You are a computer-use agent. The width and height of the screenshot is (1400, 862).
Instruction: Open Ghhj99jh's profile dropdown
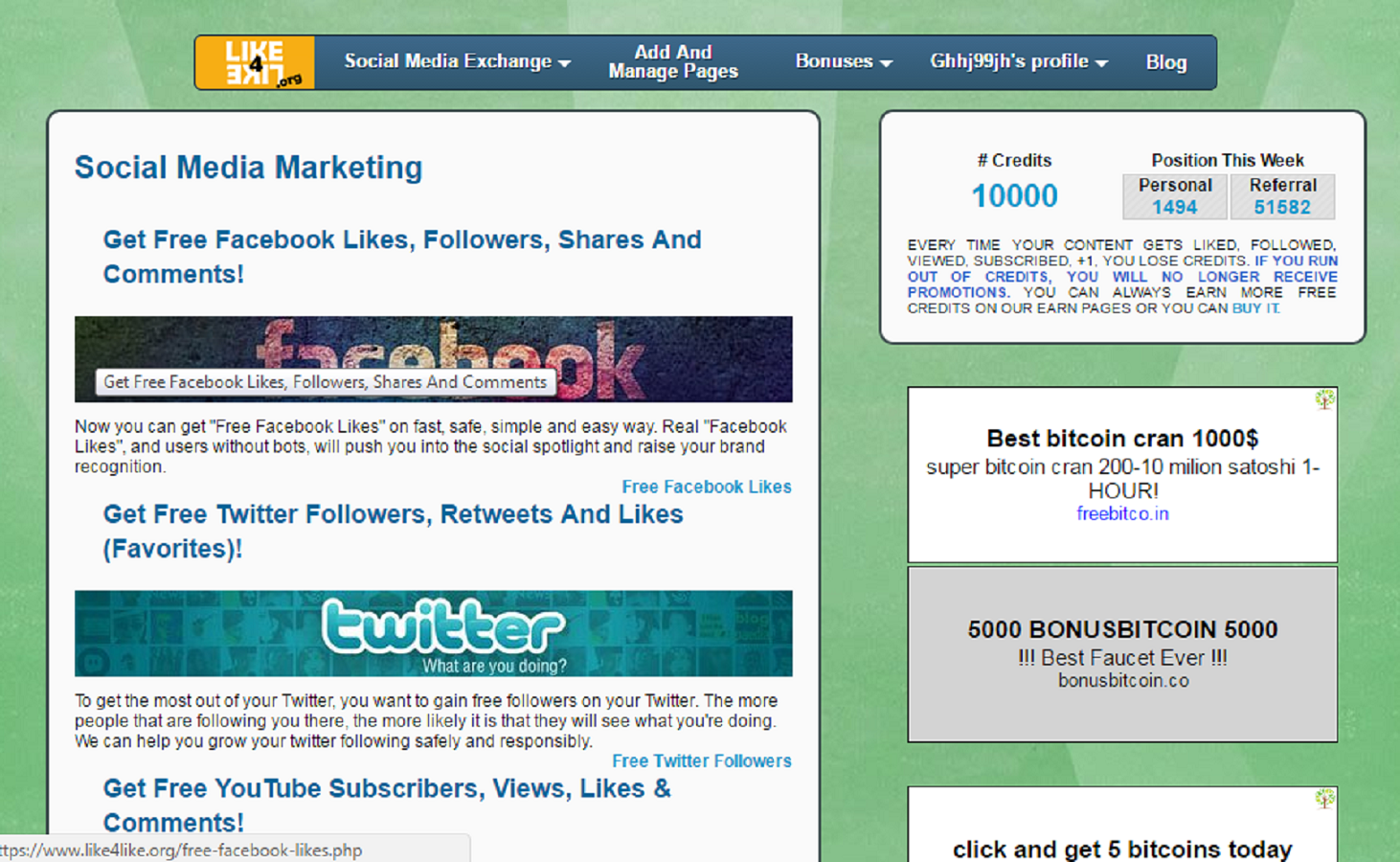click(x=1019, y=61)
